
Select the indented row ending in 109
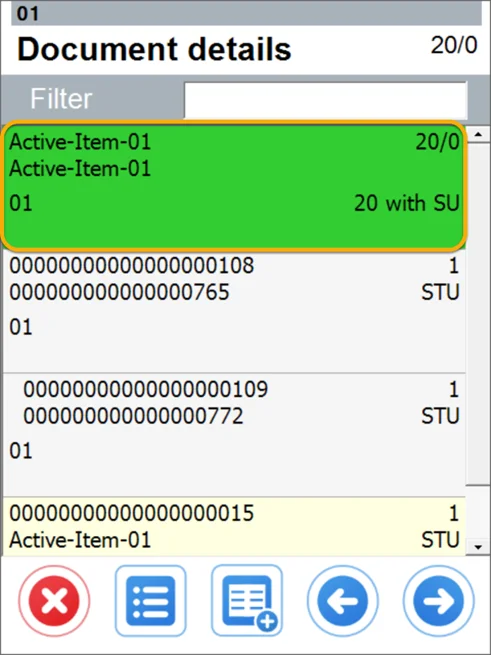click(234, 435)
